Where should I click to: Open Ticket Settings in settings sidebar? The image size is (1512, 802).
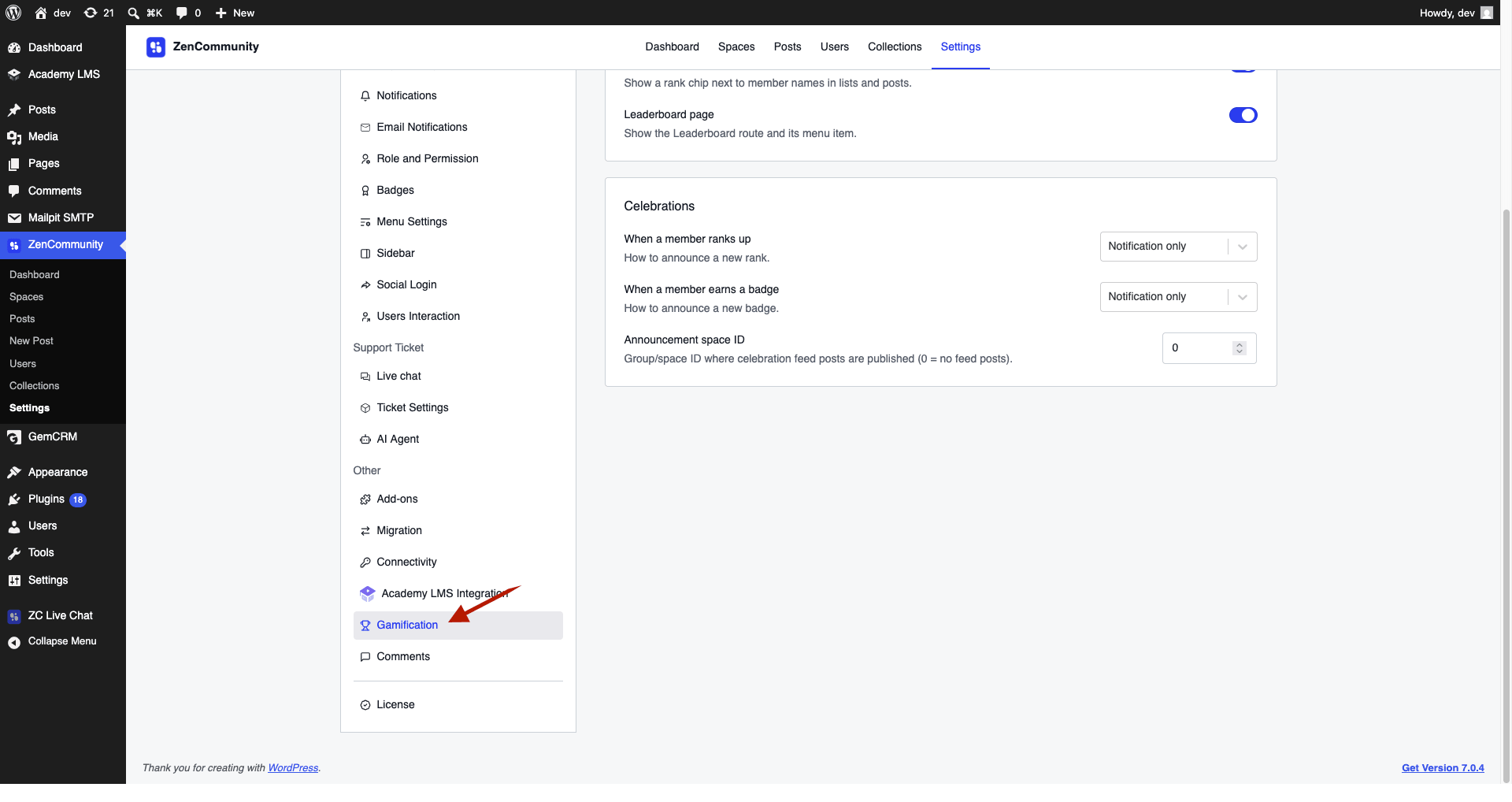[x=458, y=408]
